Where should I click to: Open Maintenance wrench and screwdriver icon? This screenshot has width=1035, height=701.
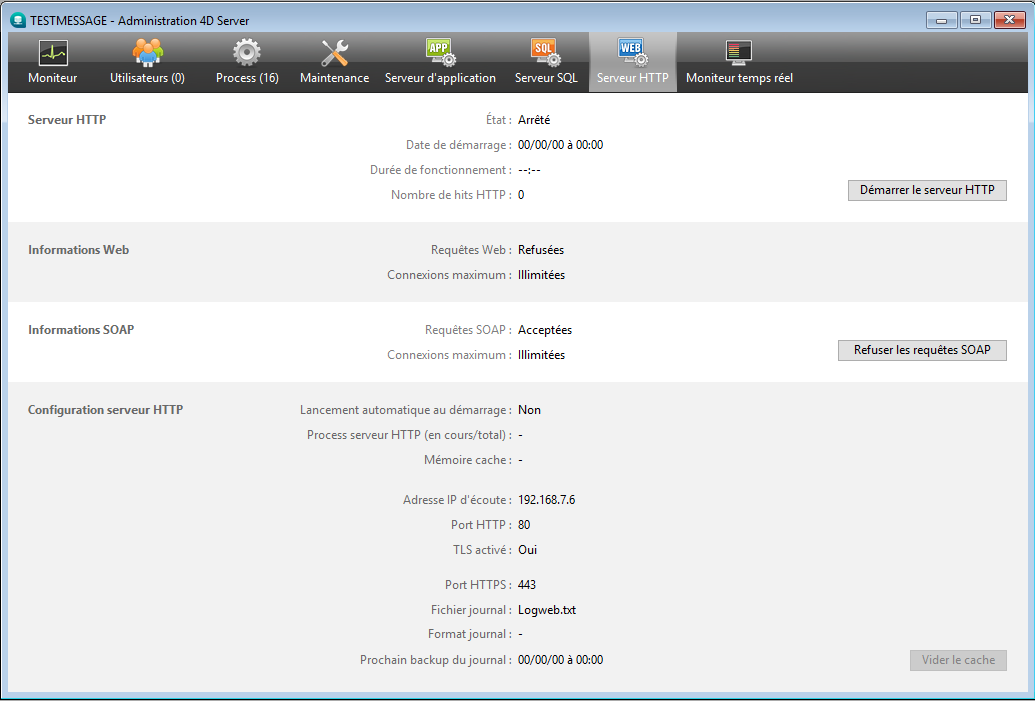(334, 53)
